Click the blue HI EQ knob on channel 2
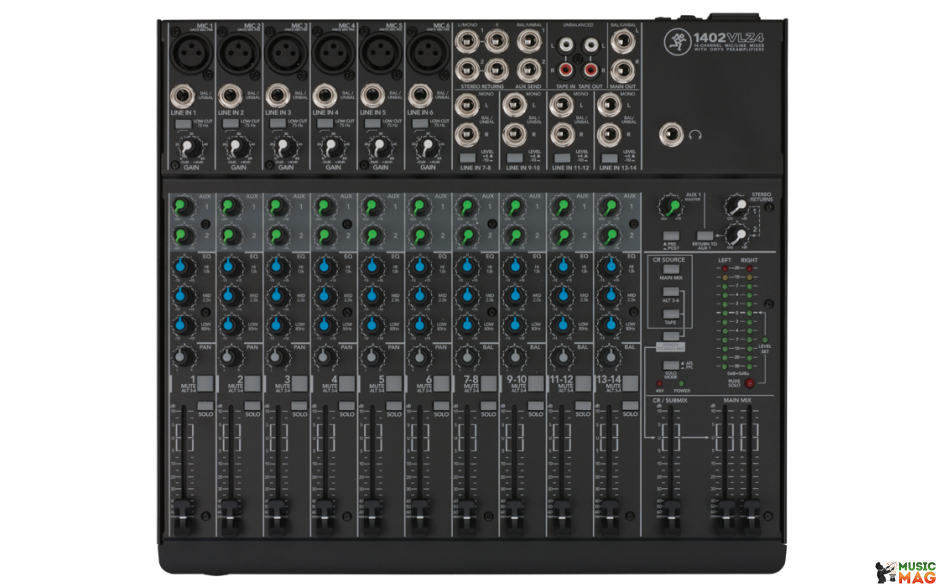The height and width of the screenshot is (587, 940). pos(230,266)
